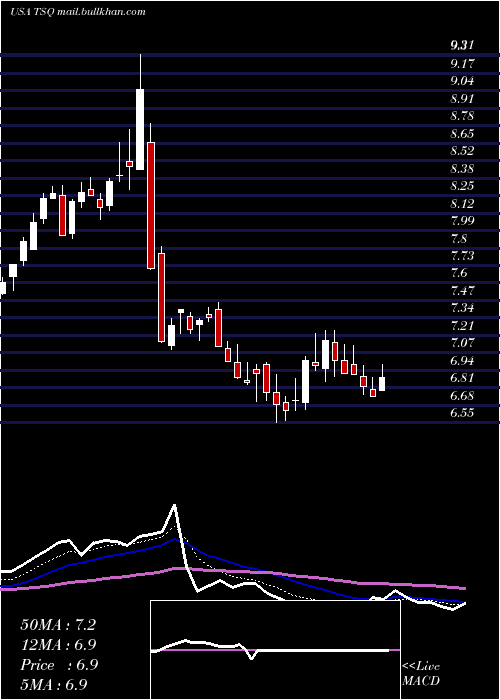
Task: Click the 9.17 price axis label
Action: (462, 63)
